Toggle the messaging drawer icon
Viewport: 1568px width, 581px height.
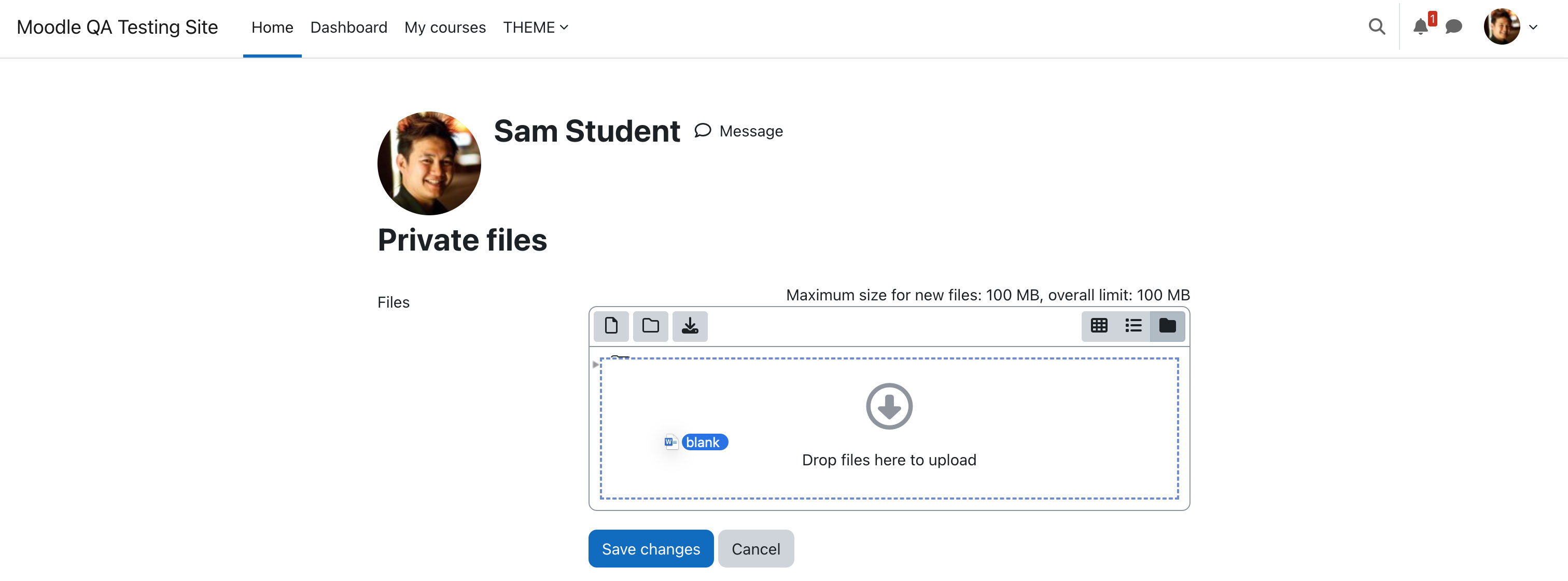[1453, 26]
